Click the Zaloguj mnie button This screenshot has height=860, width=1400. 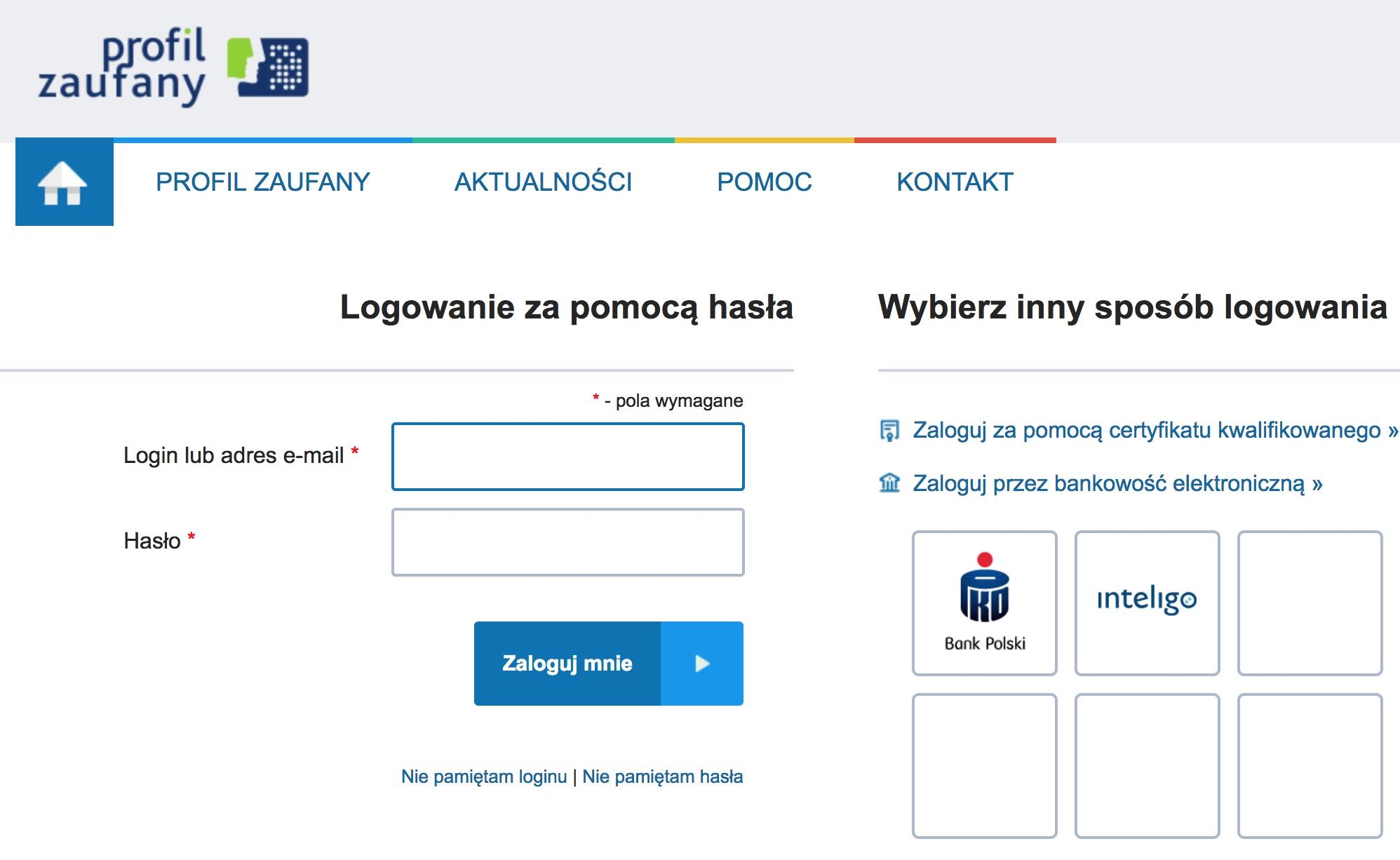coord(609,664)
